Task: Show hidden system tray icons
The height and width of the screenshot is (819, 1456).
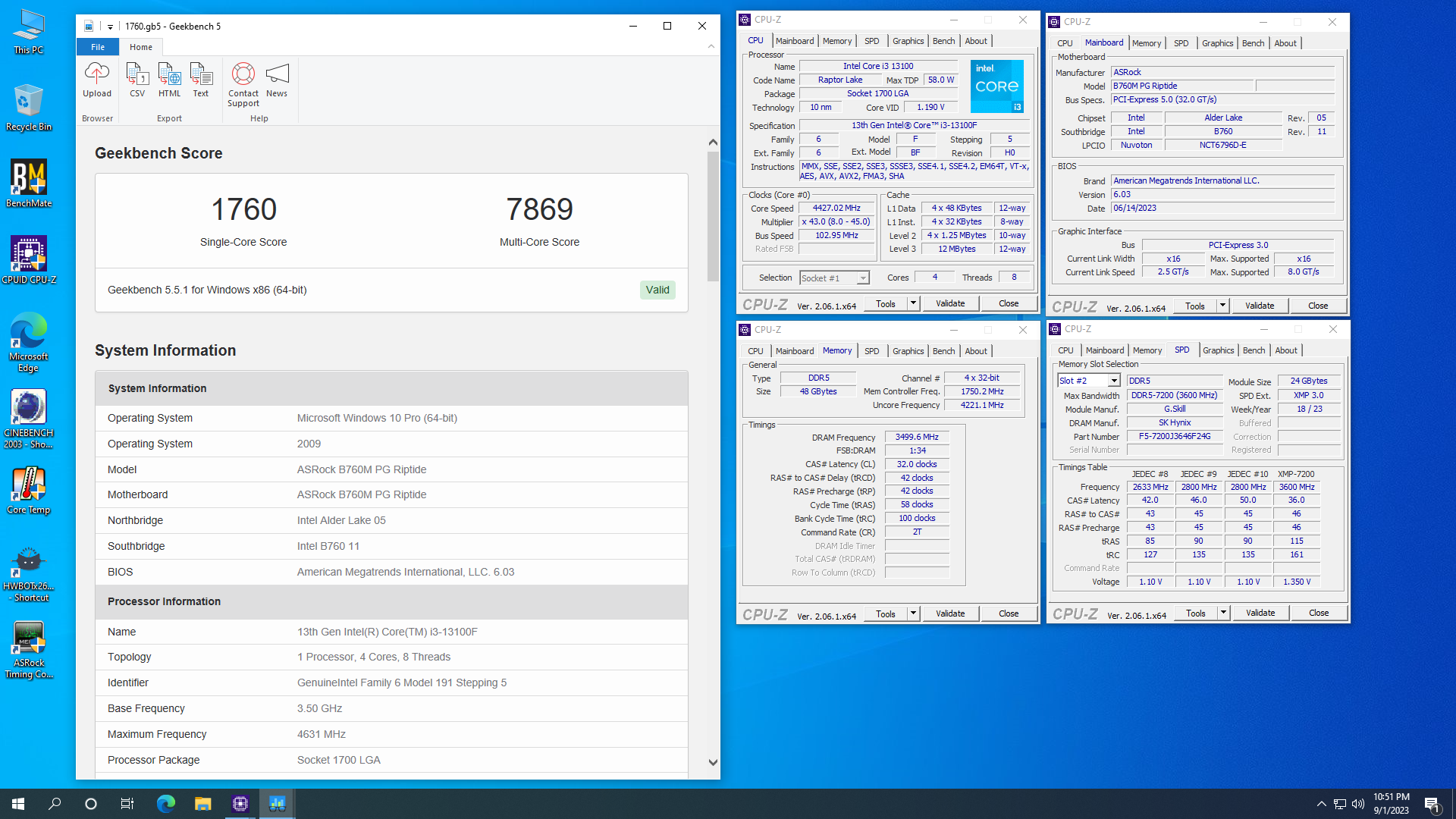Action: (1321, 804)
